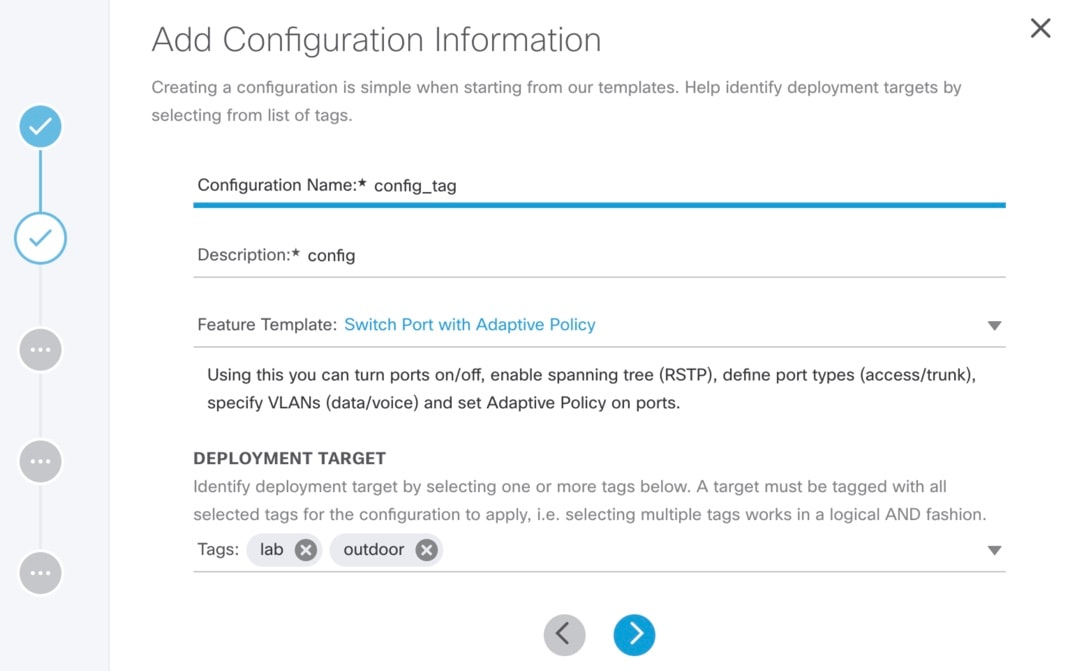Remove the lab tag
This screenshot has height=671, width=1072.
coord(306,550)
